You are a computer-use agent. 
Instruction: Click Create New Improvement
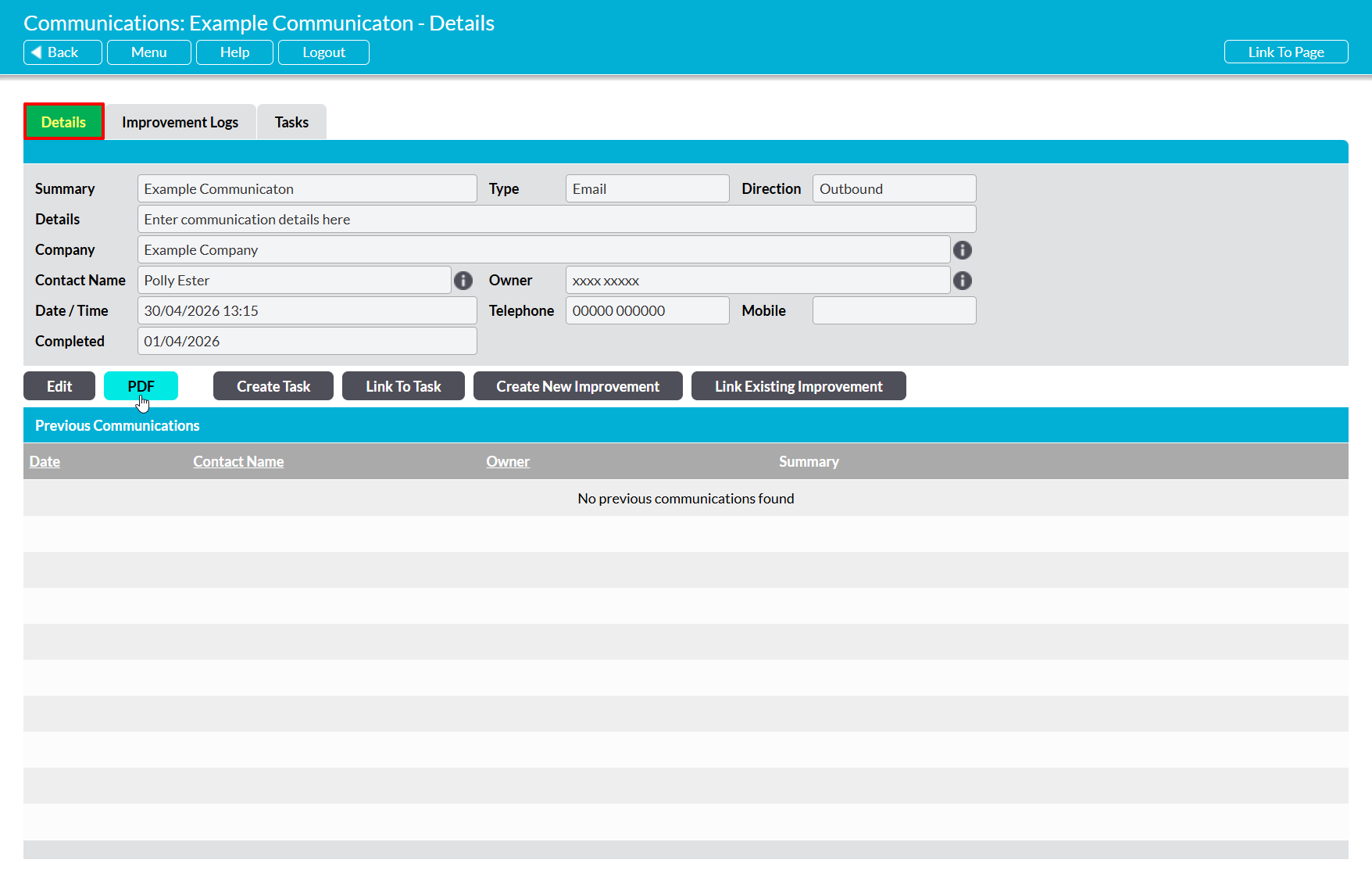coord(578,386)
